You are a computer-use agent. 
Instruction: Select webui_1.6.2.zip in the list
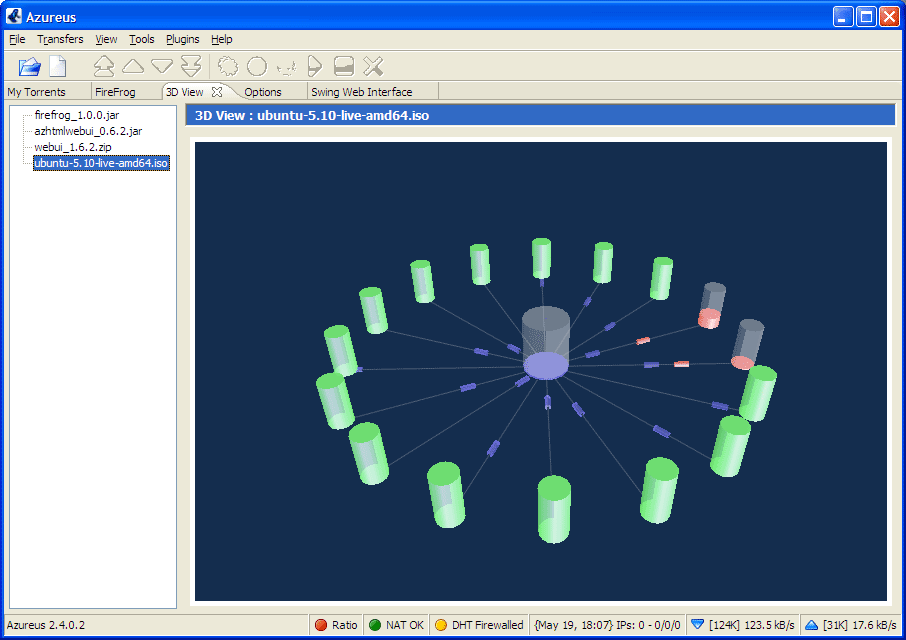pyautogui.click(x=73, y=147)
